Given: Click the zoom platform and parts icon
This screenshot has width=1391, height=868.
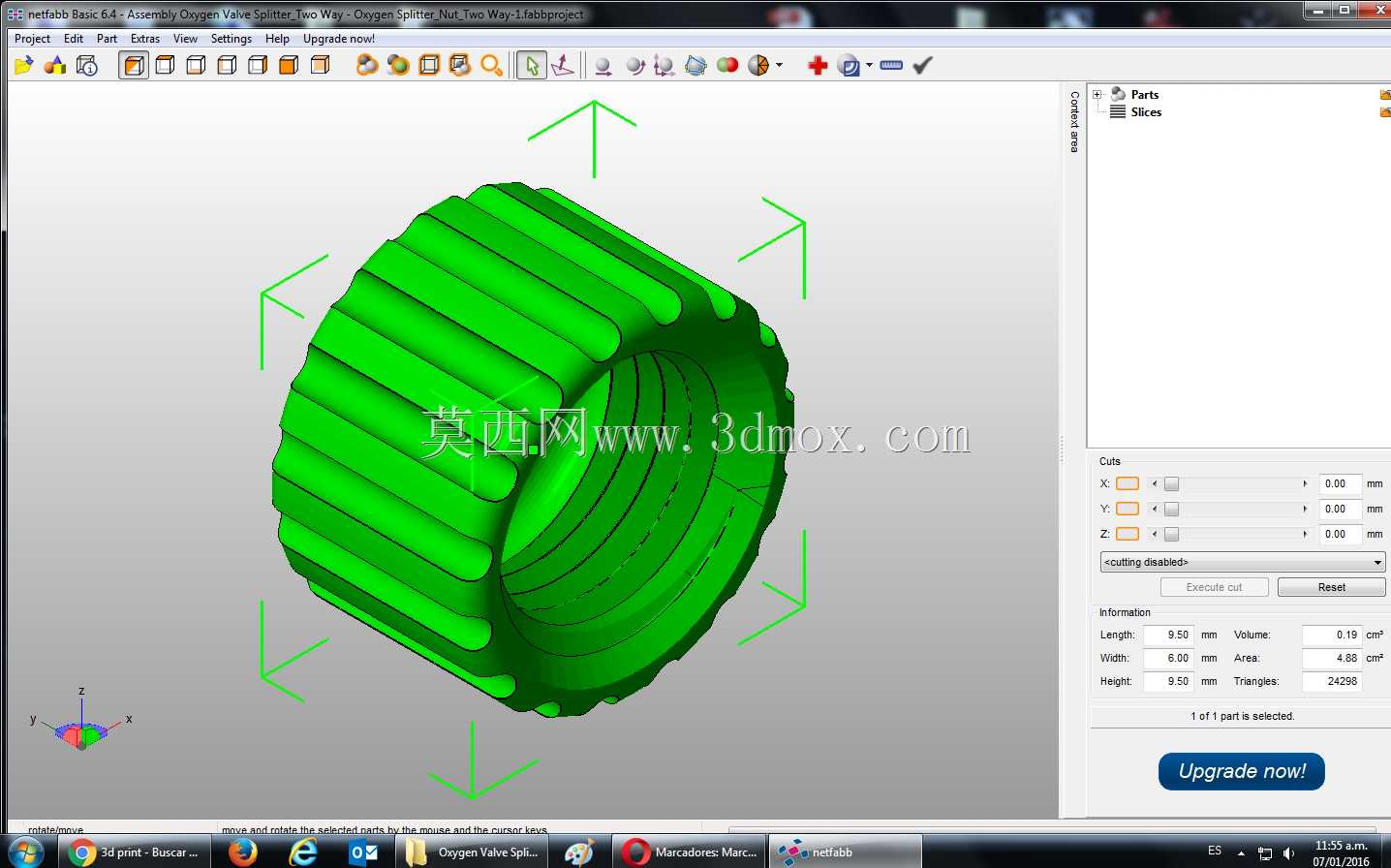Looking at the screenshot, I should pos(460,66).
